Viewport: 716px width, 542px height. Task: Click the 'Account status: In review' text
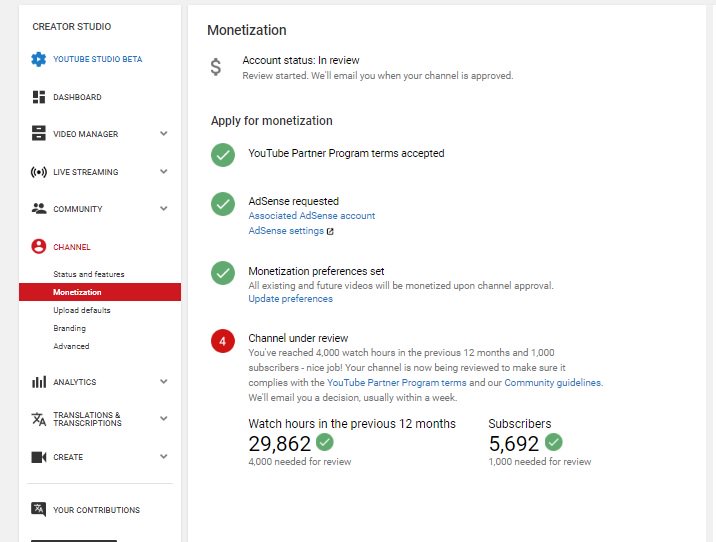click(x=301, y=60)
